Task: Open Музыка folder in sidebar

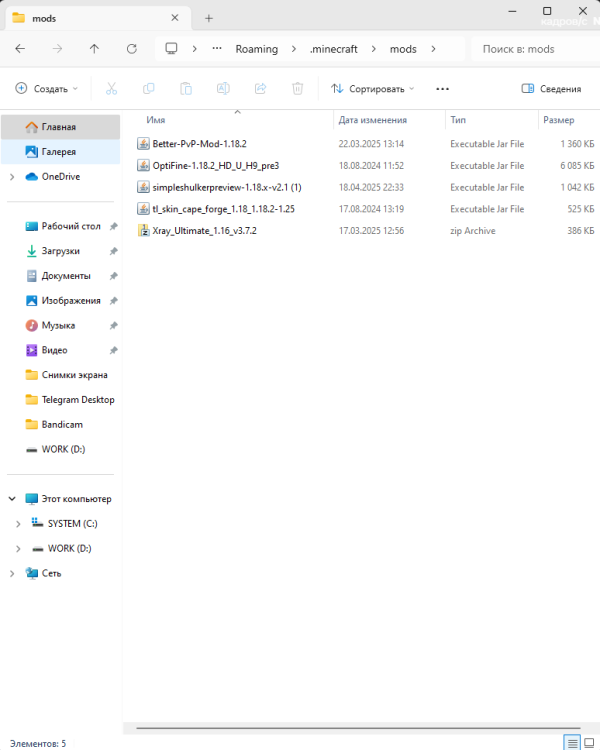Action: click(x=58, y=326)
